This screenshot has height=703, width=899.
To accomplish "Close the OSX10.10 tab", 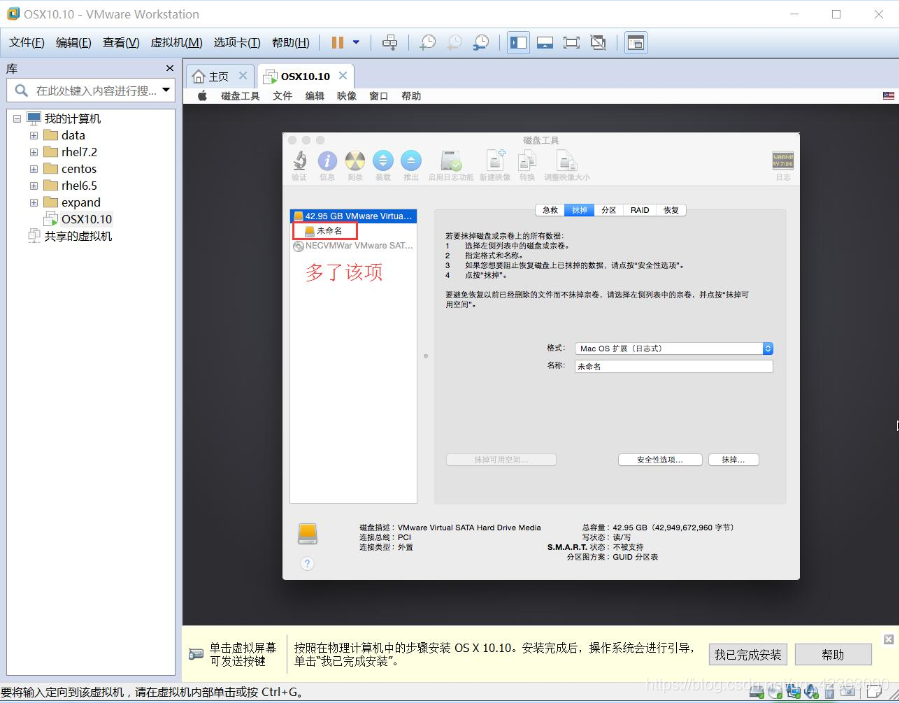I will point(343,76).
